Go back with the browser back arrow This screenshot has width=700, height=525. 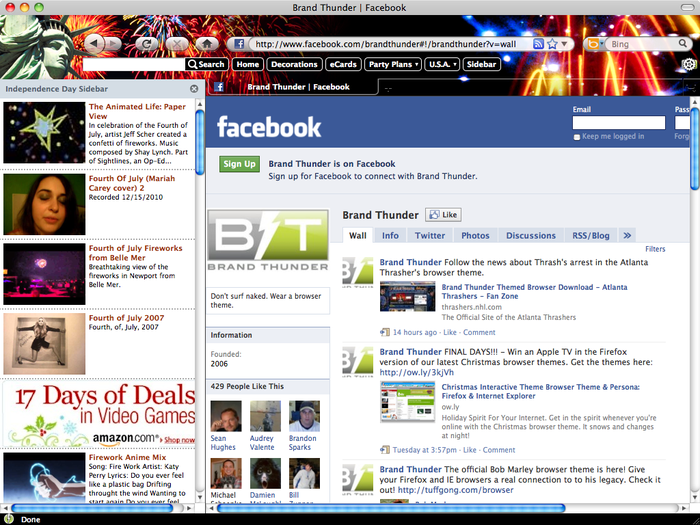pyautogui.click(x=94, y=43)
